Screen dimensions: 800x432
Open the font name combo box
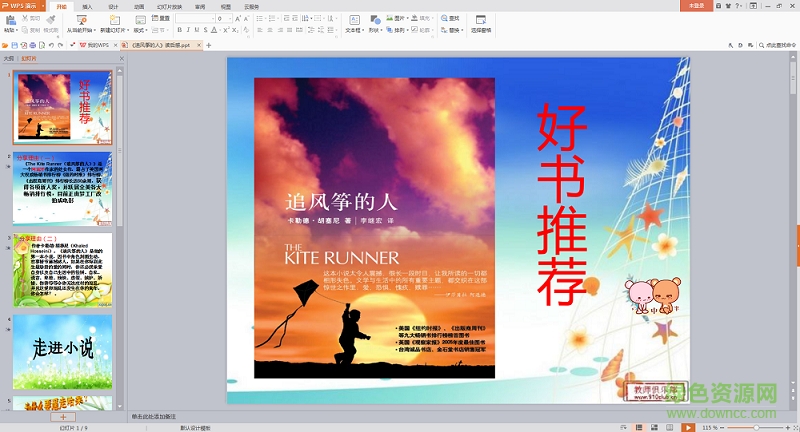(195, 18)
